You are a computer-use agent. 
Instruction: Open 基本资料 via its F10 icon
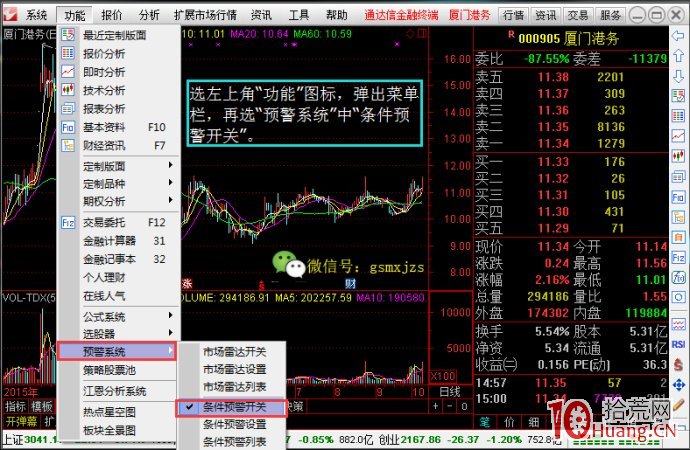click(x=68, y=127)
